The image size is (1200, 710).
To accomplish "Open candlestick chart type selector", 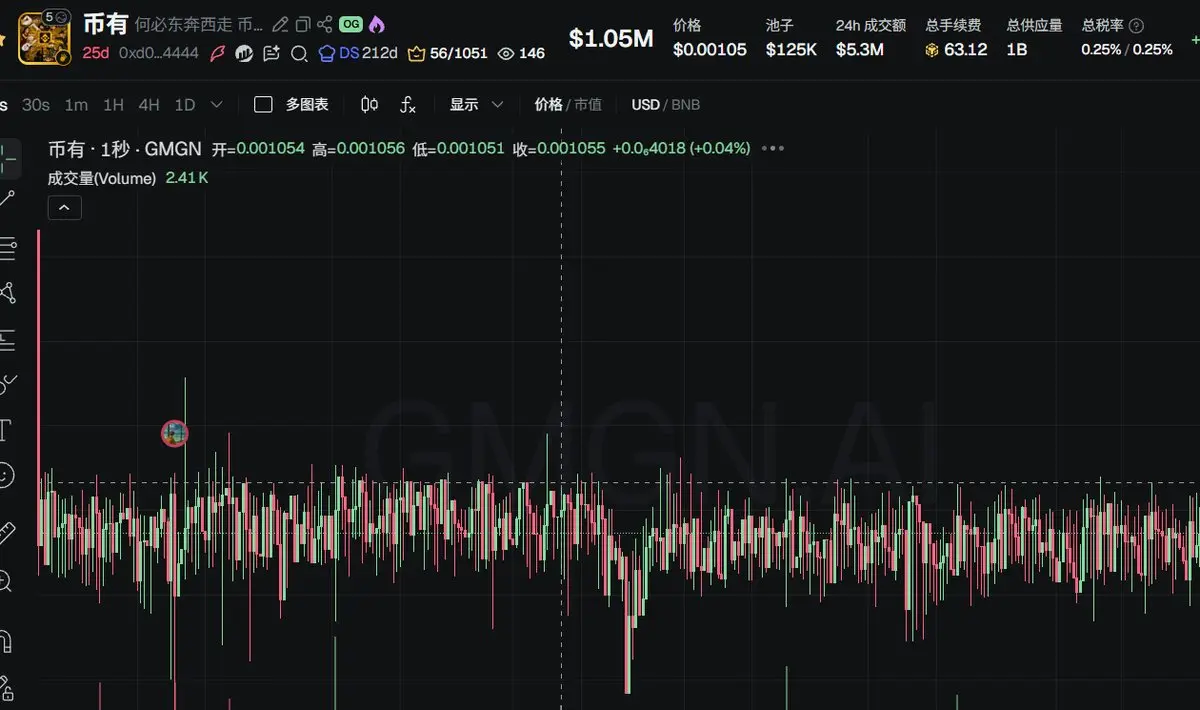I will [x=369, y=104].
